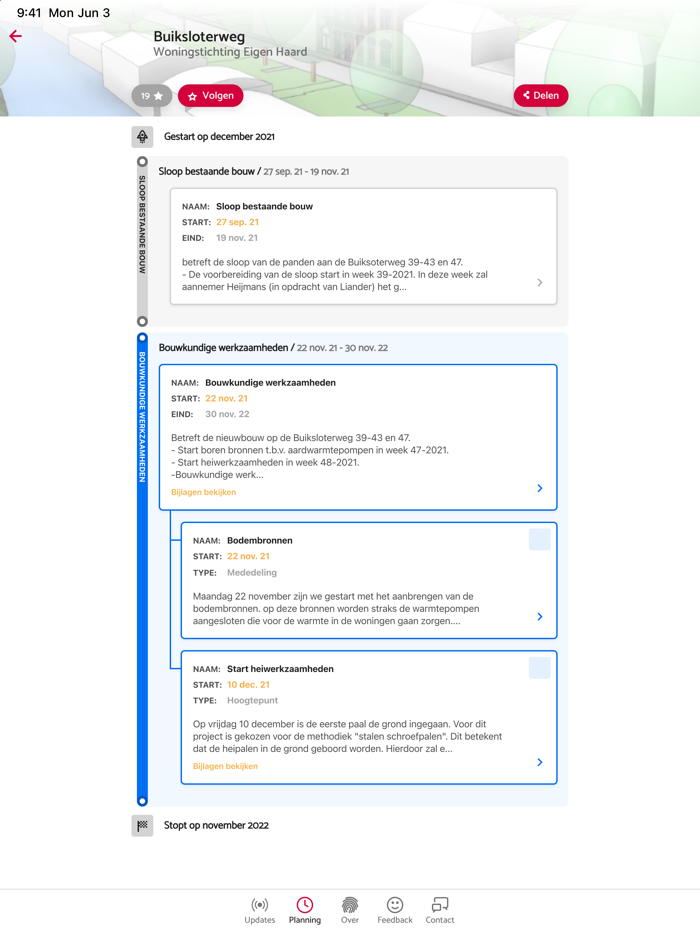Viewport: 700px width, 934px height.
Task: Tap the red back arrow
Action: coord(16,36)
